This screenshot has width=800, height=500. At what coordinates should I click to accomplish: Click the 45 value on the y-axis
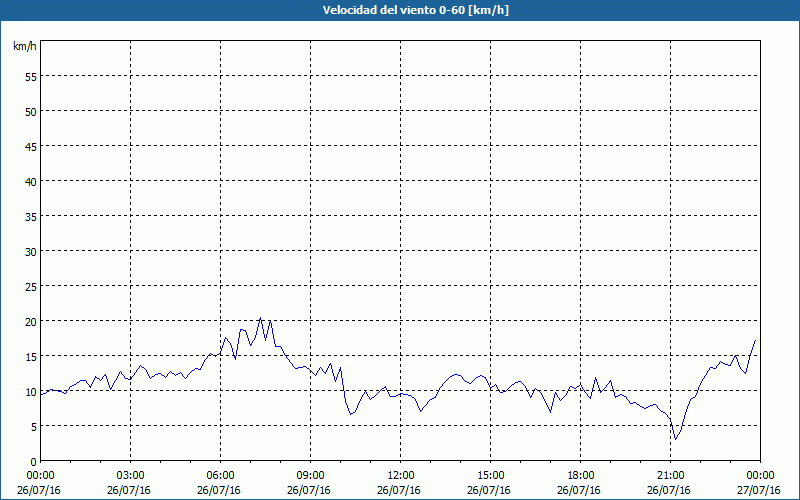click(x=31, y=147)
